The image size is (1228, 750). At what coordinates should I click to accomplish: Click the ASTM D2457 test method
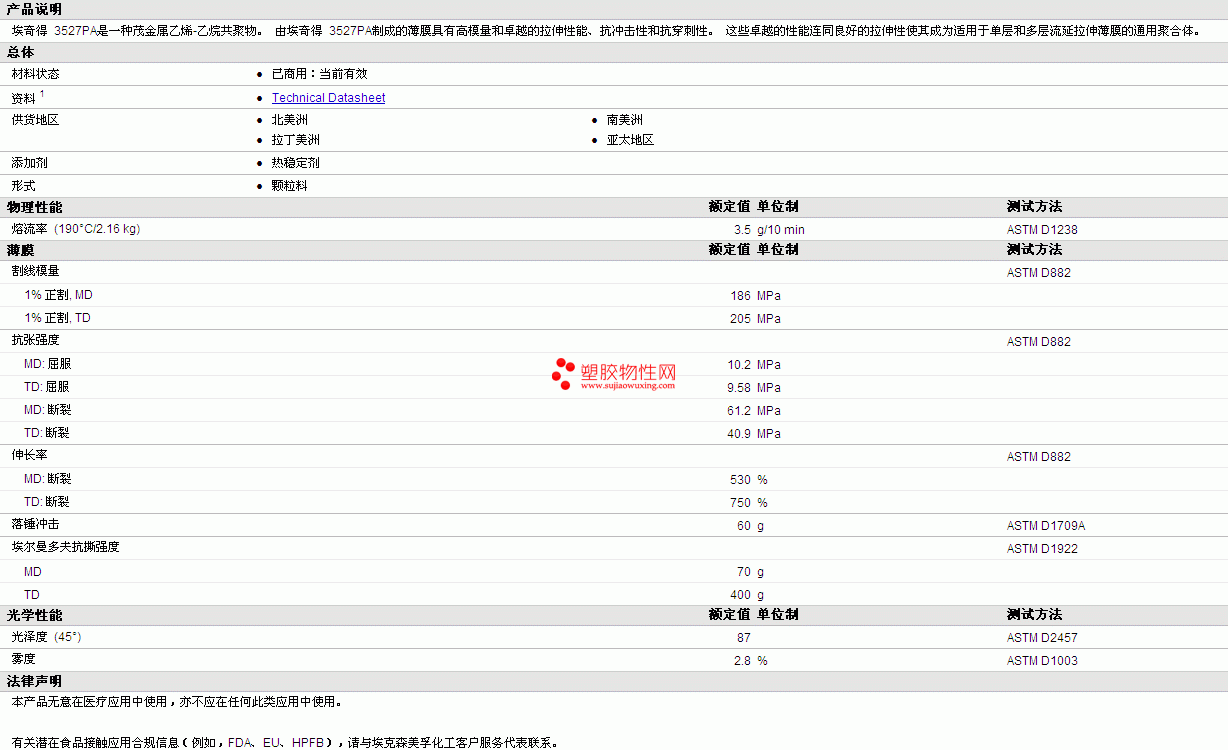(x=1042, y=638)
